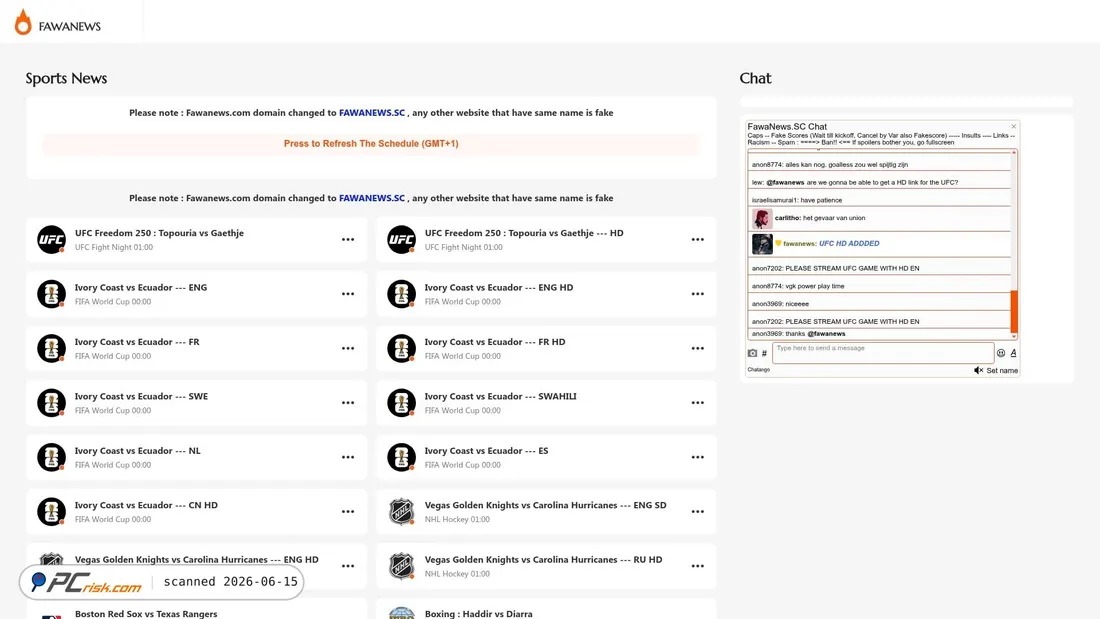
Task: Click chat message 'UFC HD ADDDED'
Action: point(849,244)
